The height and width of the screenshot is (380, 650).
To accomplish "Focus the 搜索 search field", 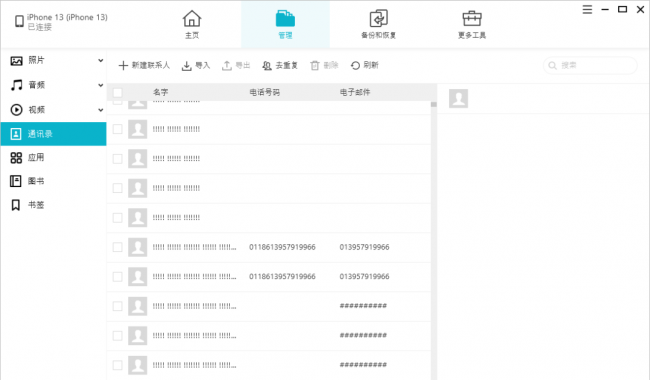I will [590, 65].
